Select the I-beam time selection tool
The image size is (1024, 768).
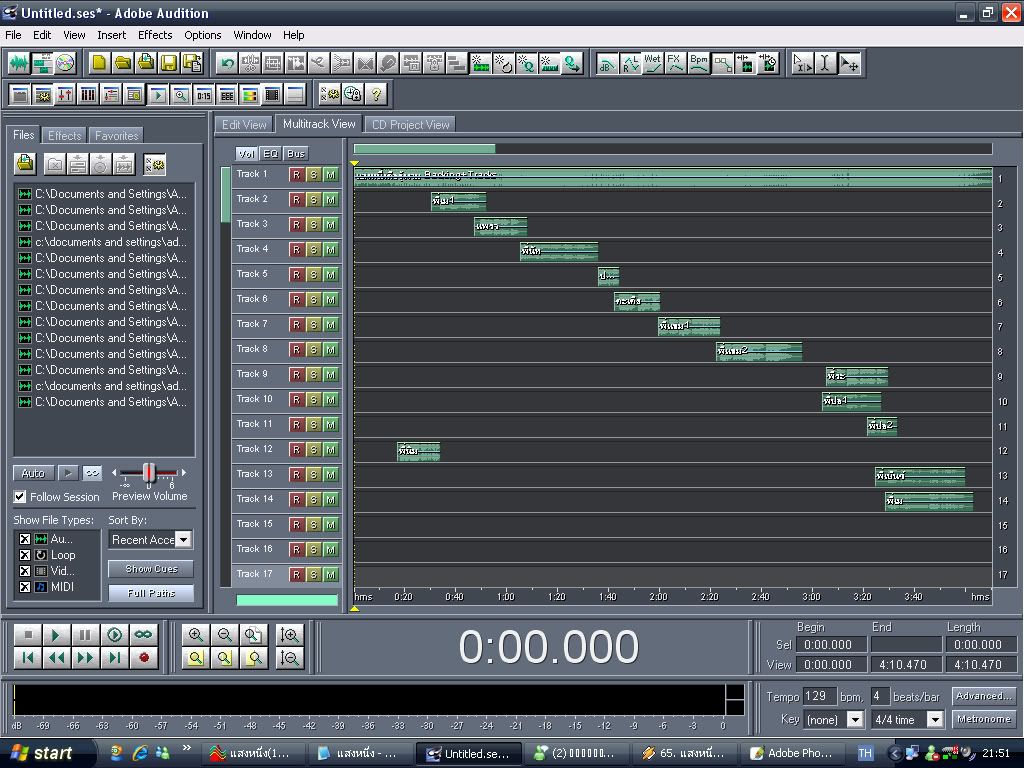click(825, 63)
